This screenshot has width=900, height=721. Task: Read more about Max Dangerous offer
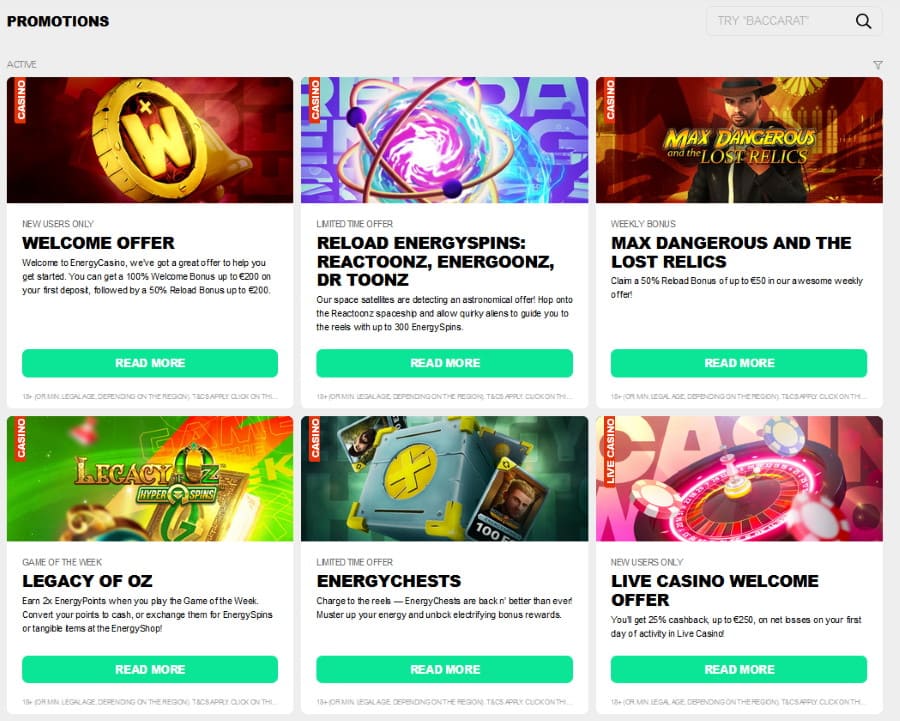739,363
